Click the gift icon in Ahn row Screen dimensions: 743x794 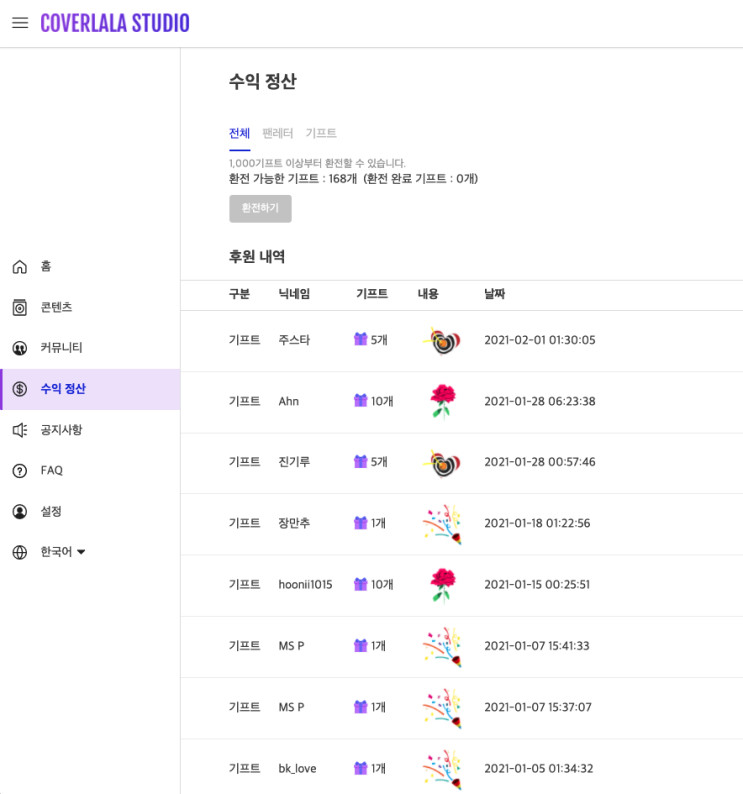(360, 400)
